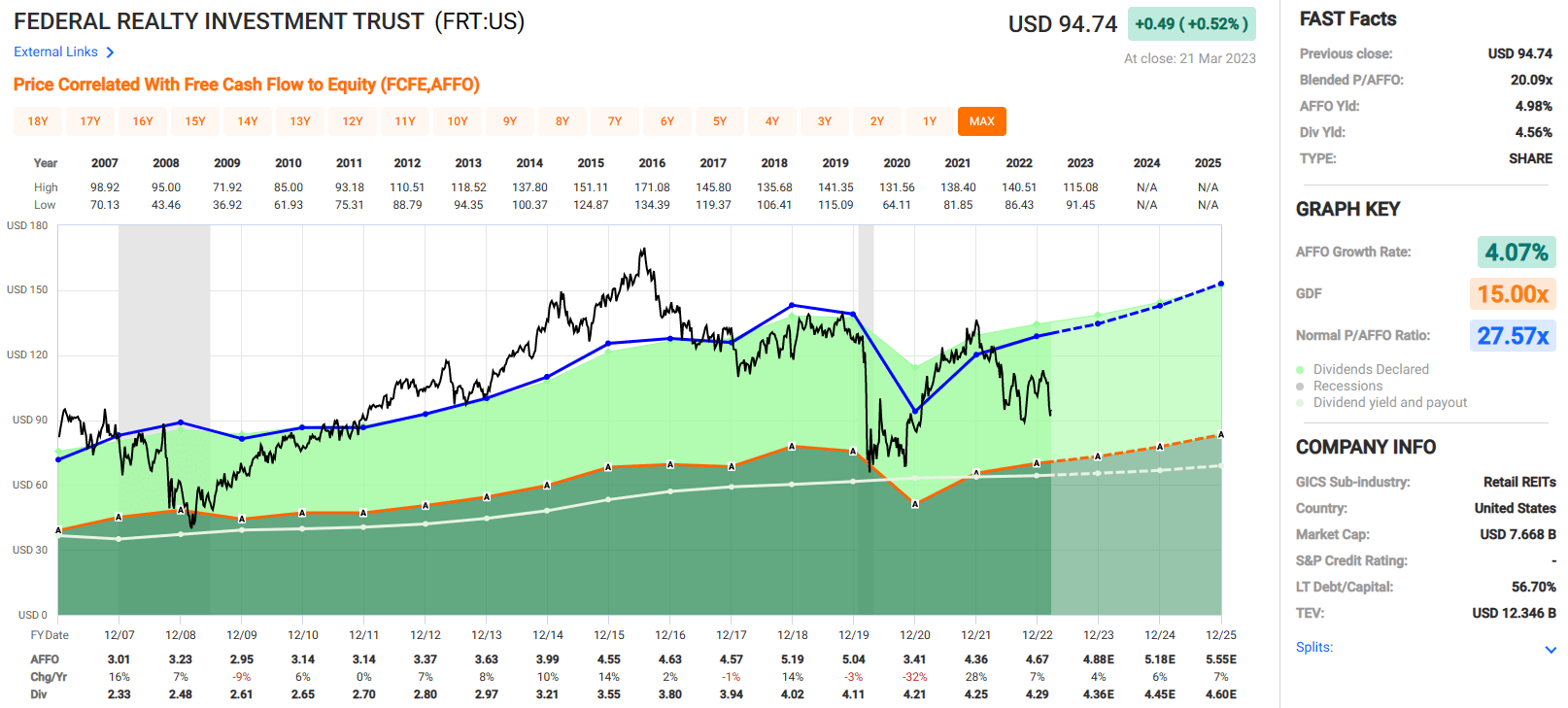Toggle Recessions legend item
Viewport: 1568px width, 708px height.
coord(1339,386)
